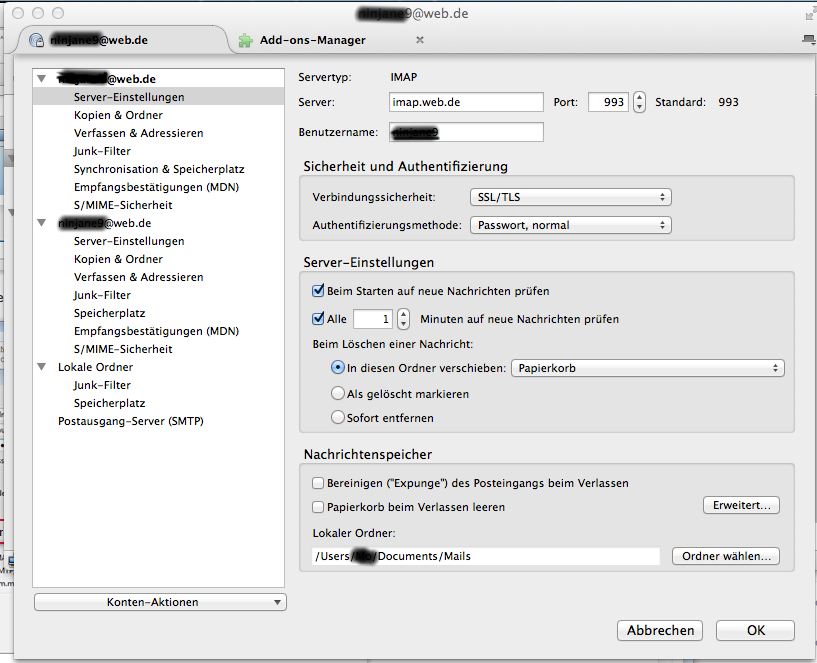Select Postausgang-Server (SMTP) in sidebar
This screenshot has height=663, width=817.
(x=130, y=421)
